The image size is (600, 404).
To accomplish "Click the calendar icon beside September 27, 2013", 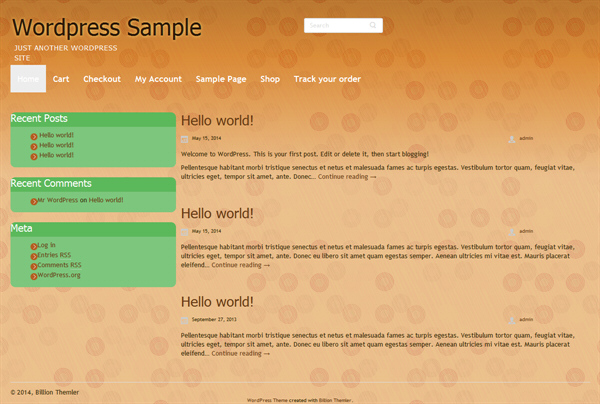I will 184,320.
